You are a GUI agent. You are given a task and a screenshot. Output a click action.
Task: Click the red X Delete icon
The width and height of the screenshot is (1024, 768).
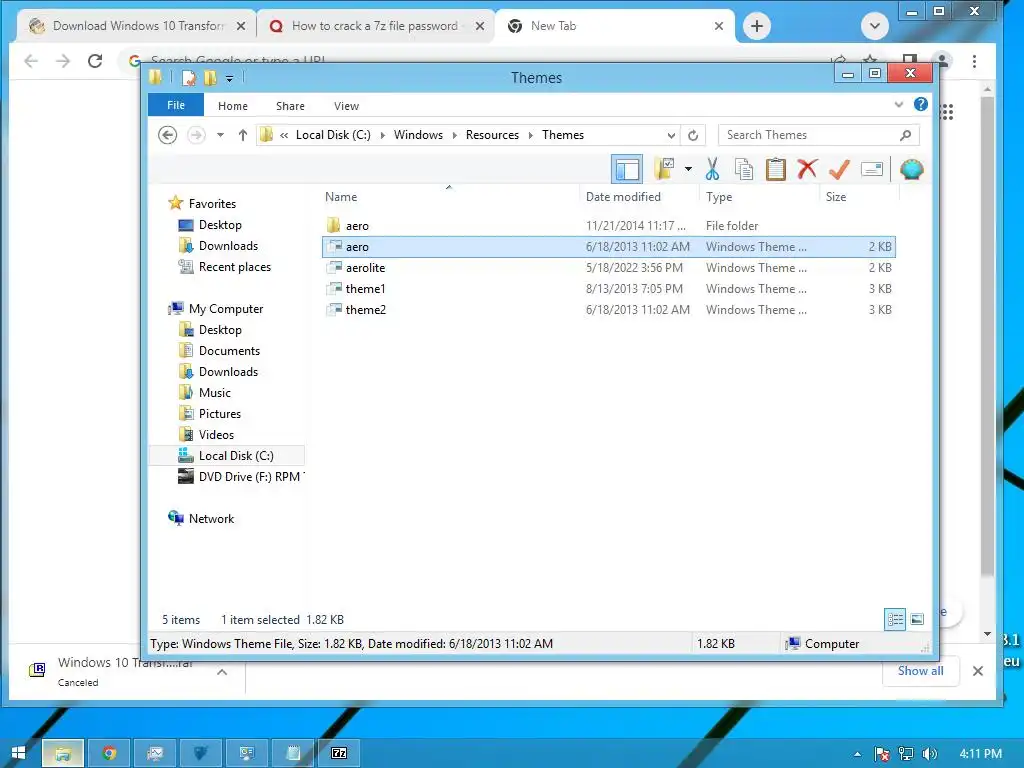pos(807,169)
